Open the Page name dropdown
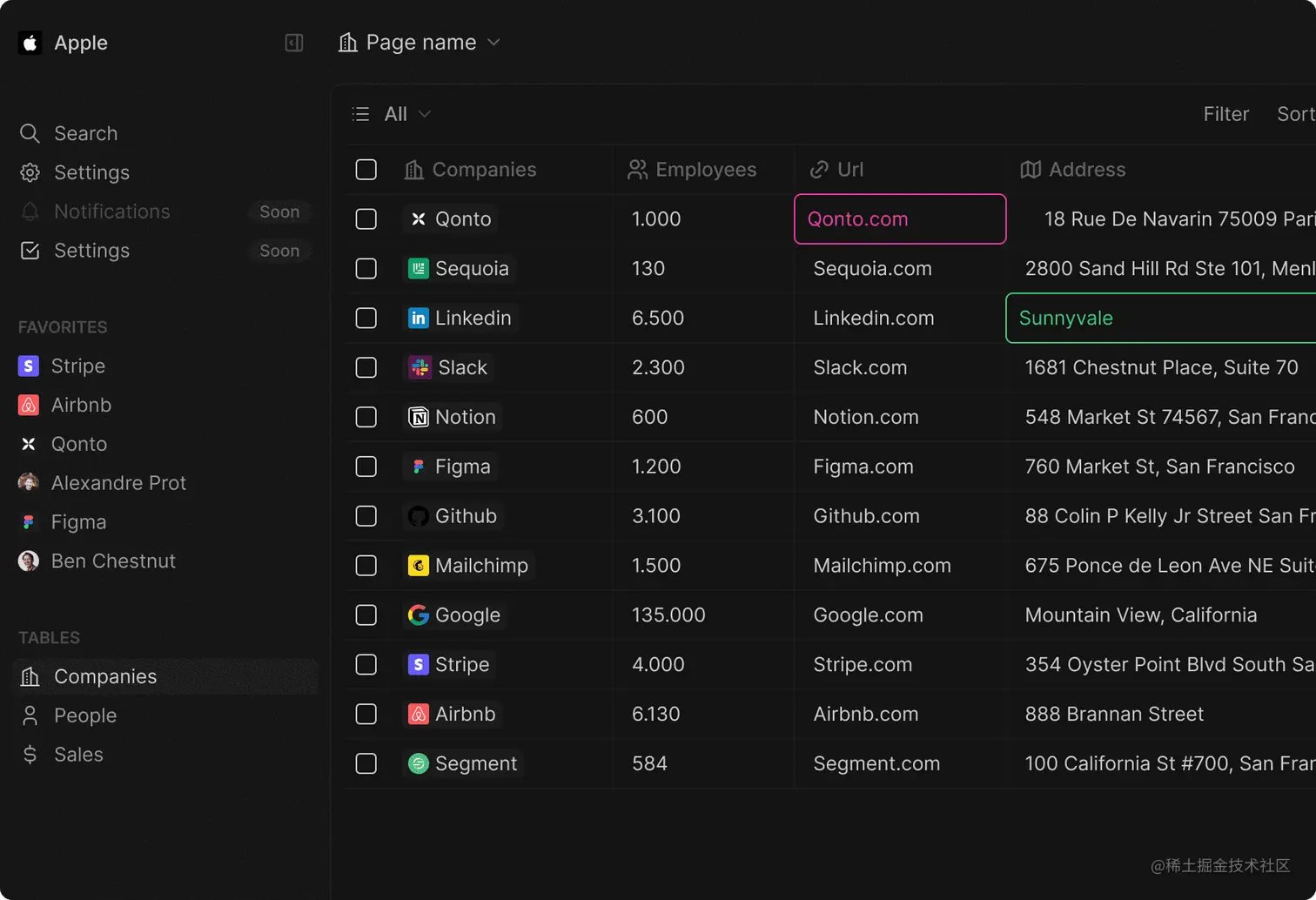This screenshot has height=900, width=1316. (420, 43)
